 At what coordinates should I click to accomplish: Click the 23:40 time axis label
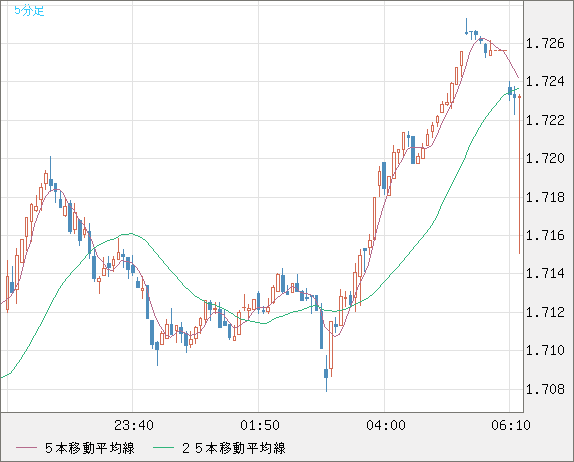pos(134,425)
